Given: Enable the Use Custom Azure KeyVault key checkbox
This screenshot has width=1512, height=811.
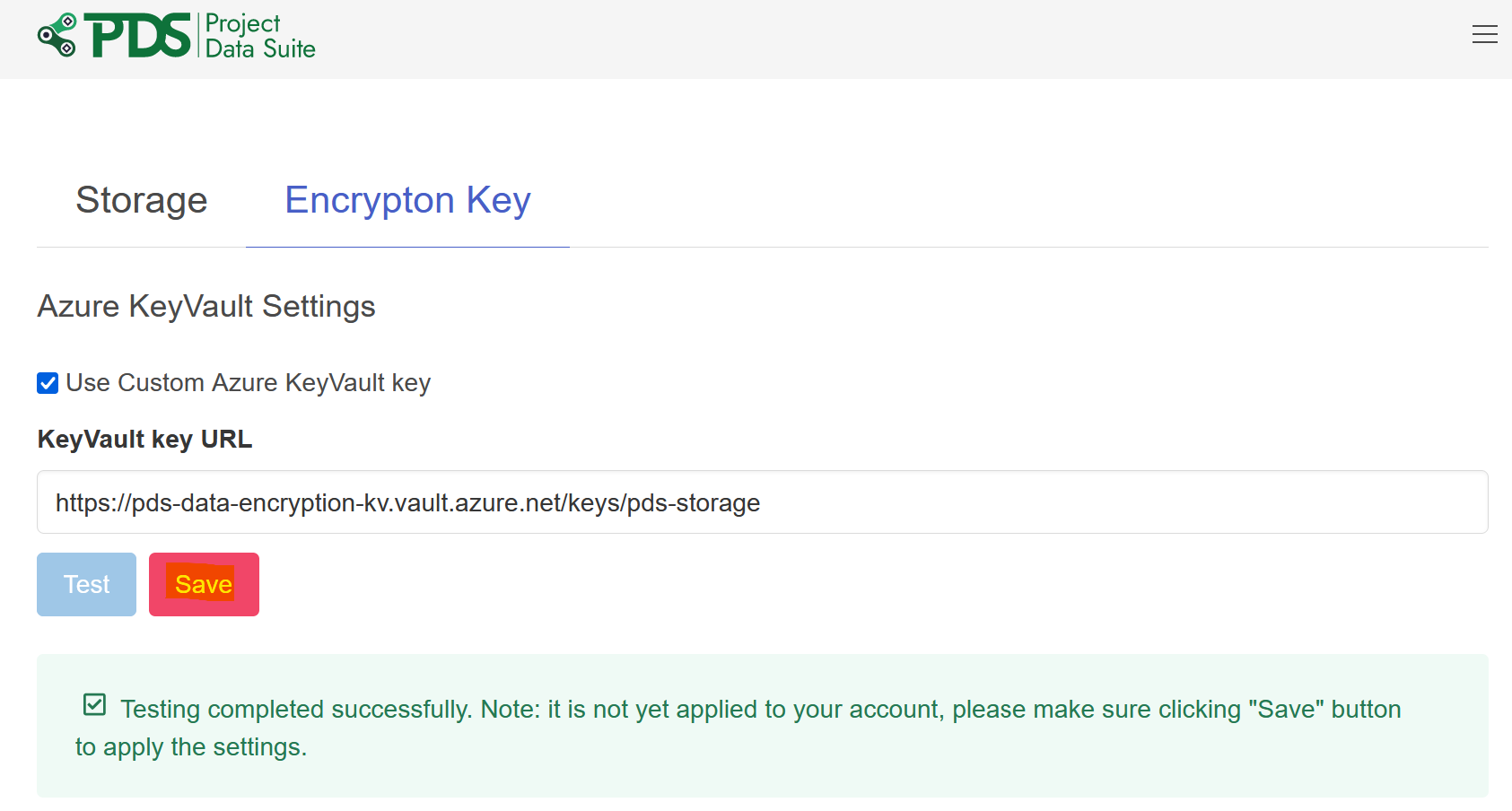Looking at the screenshot, I should coord(47,383).
